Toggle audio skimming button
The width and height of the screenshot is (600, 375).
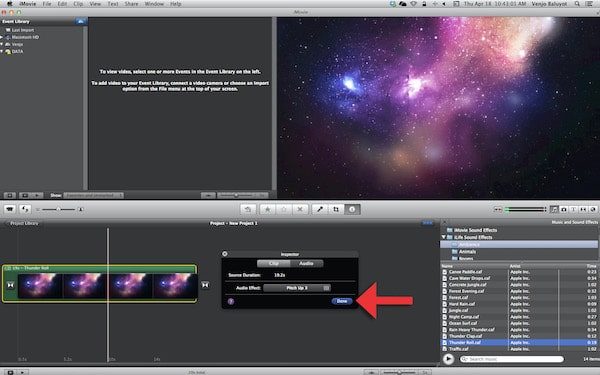(497, 209)
